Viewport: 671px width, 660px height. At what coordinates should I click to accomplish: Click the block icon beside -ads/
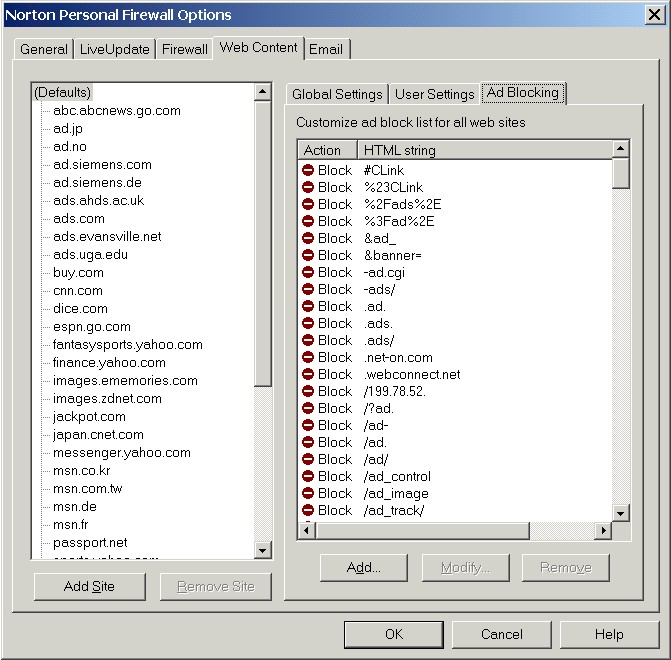click(308, 289)
